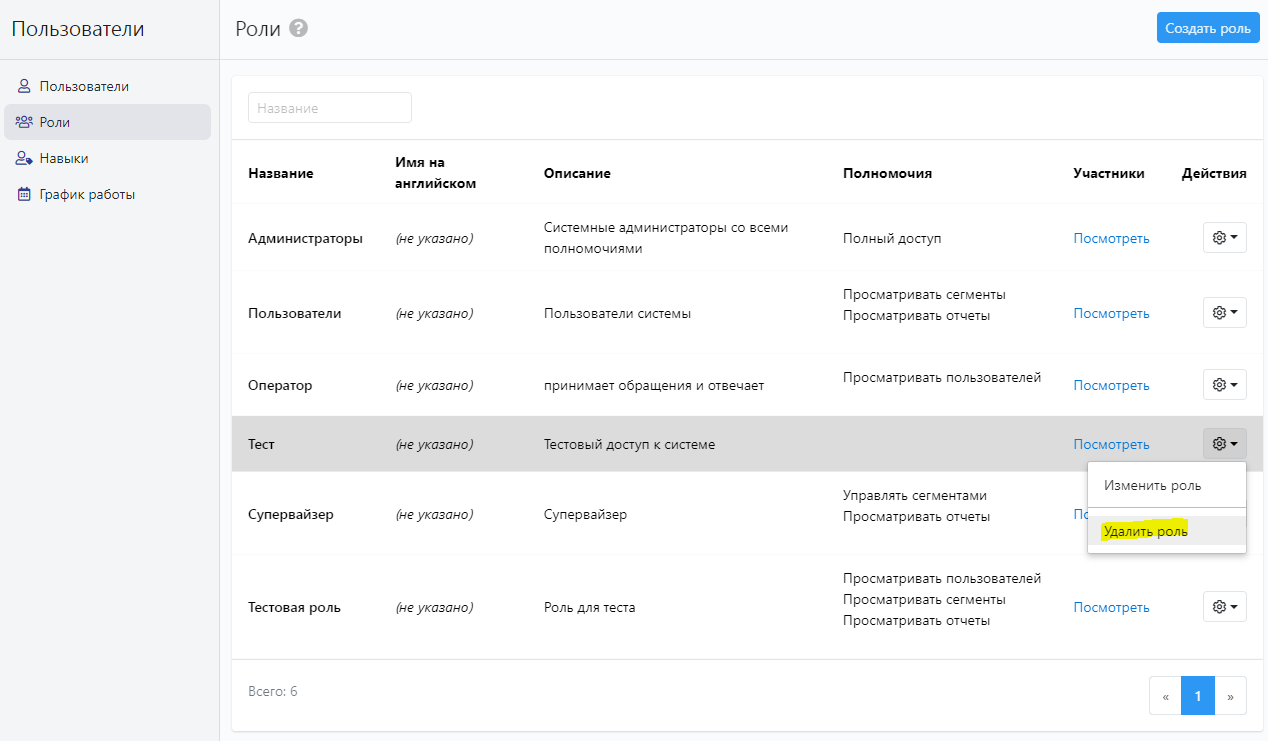1268x741 pixels.
Task: Click the Оператор role name
Action: click(280, 385)
